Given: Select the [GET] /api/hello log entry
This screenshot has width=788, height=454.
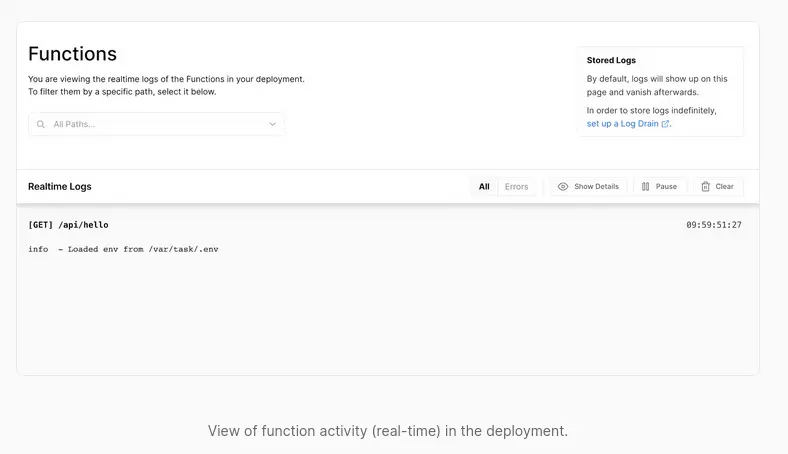Looking at the screenshot, I should [x=68, y=225].
